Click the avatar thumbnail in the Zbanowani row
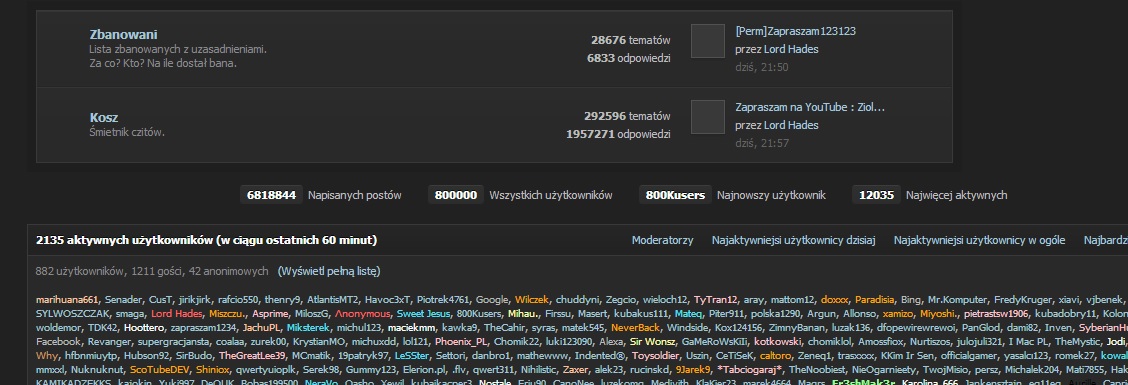This screenshot has height=385, width=1128. 707,40
